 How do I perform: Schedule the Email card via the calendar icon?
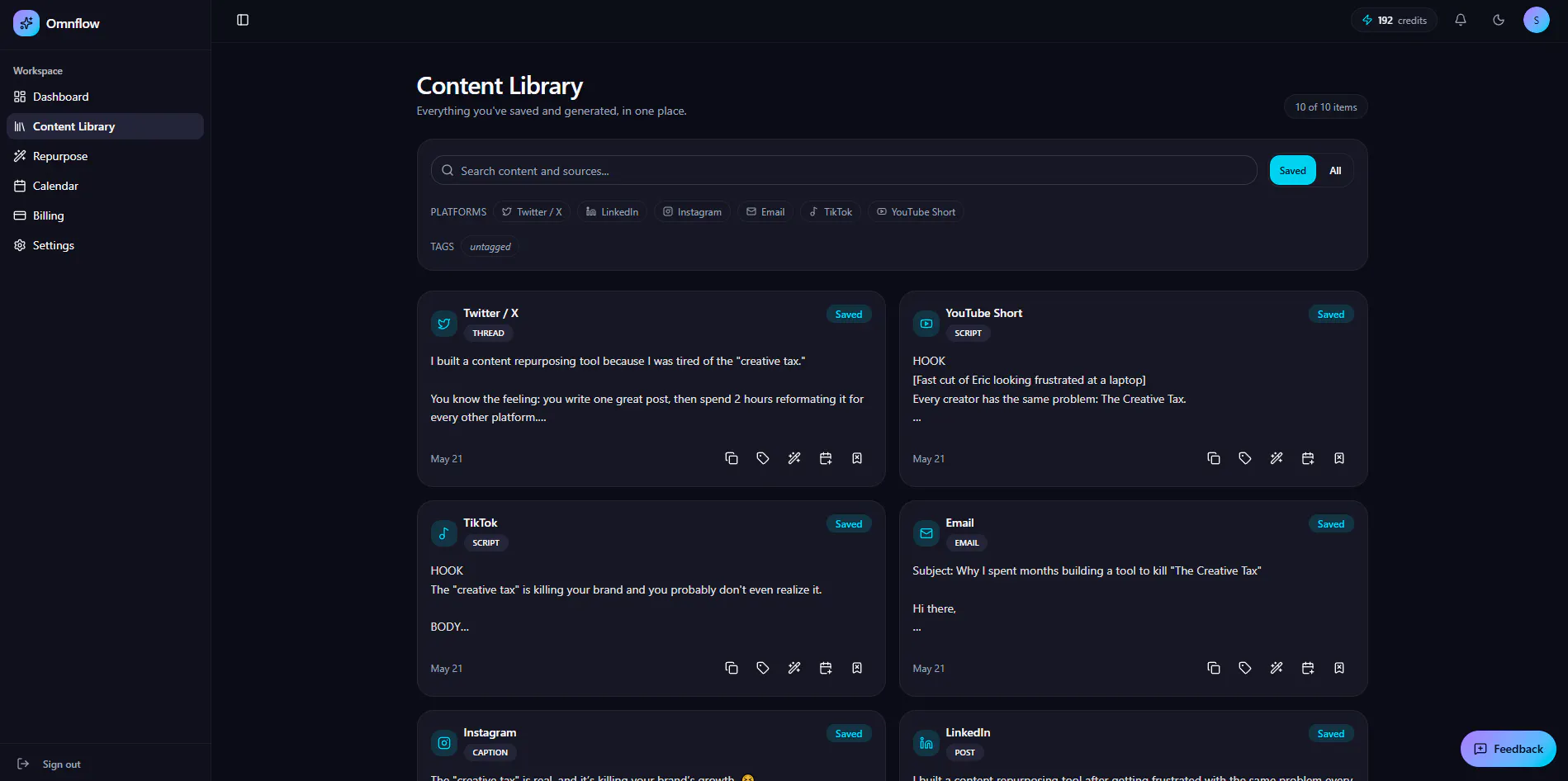pos(1308,668)
